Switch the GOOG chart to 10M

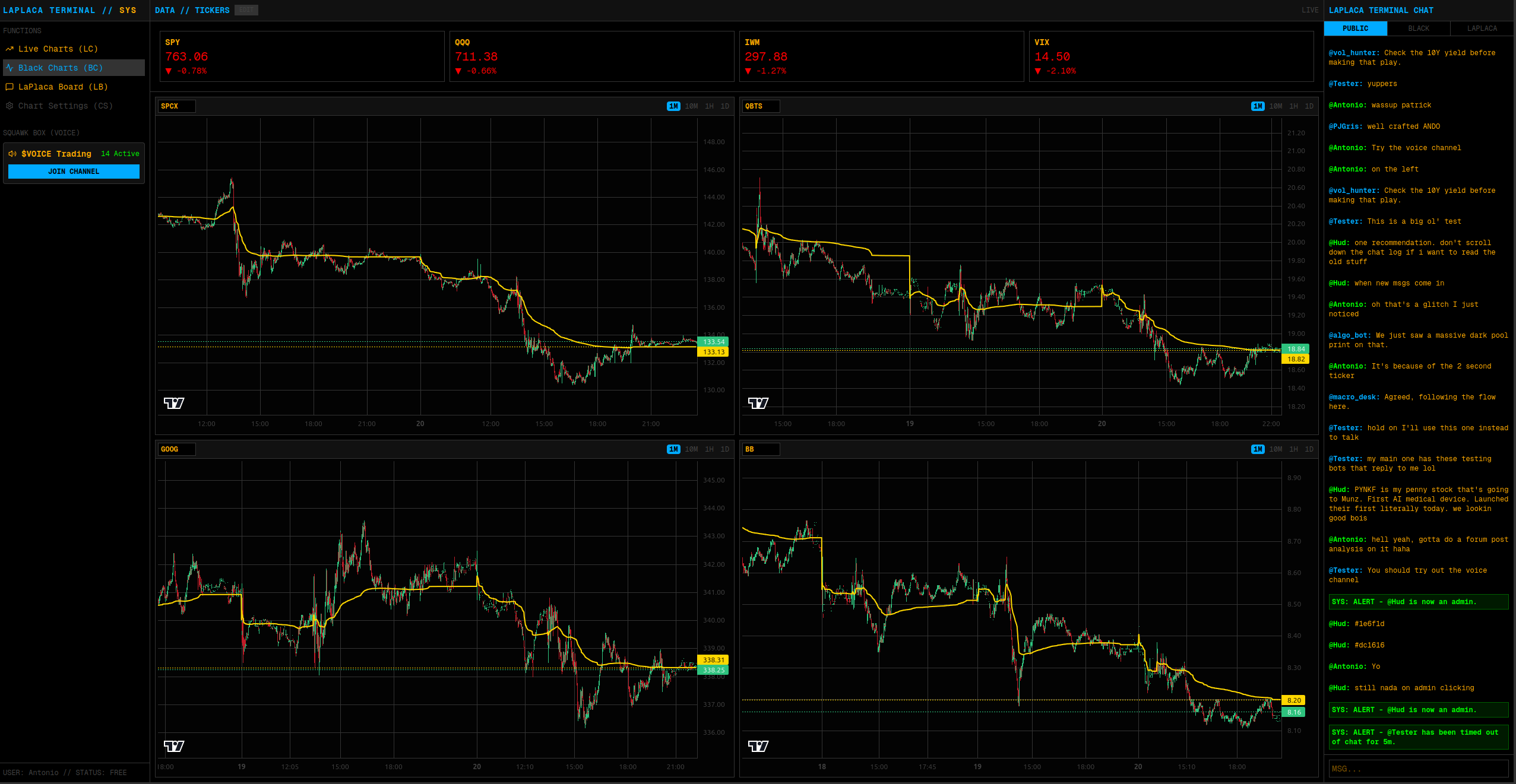click(x=691, y=449)
